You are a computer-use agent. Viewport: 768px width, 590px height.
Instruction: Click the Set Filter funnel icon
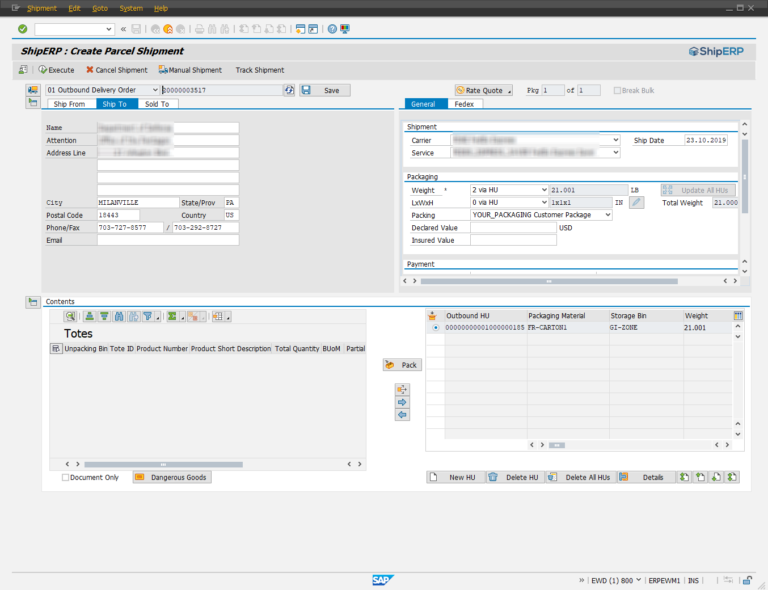tap(147, 316)
